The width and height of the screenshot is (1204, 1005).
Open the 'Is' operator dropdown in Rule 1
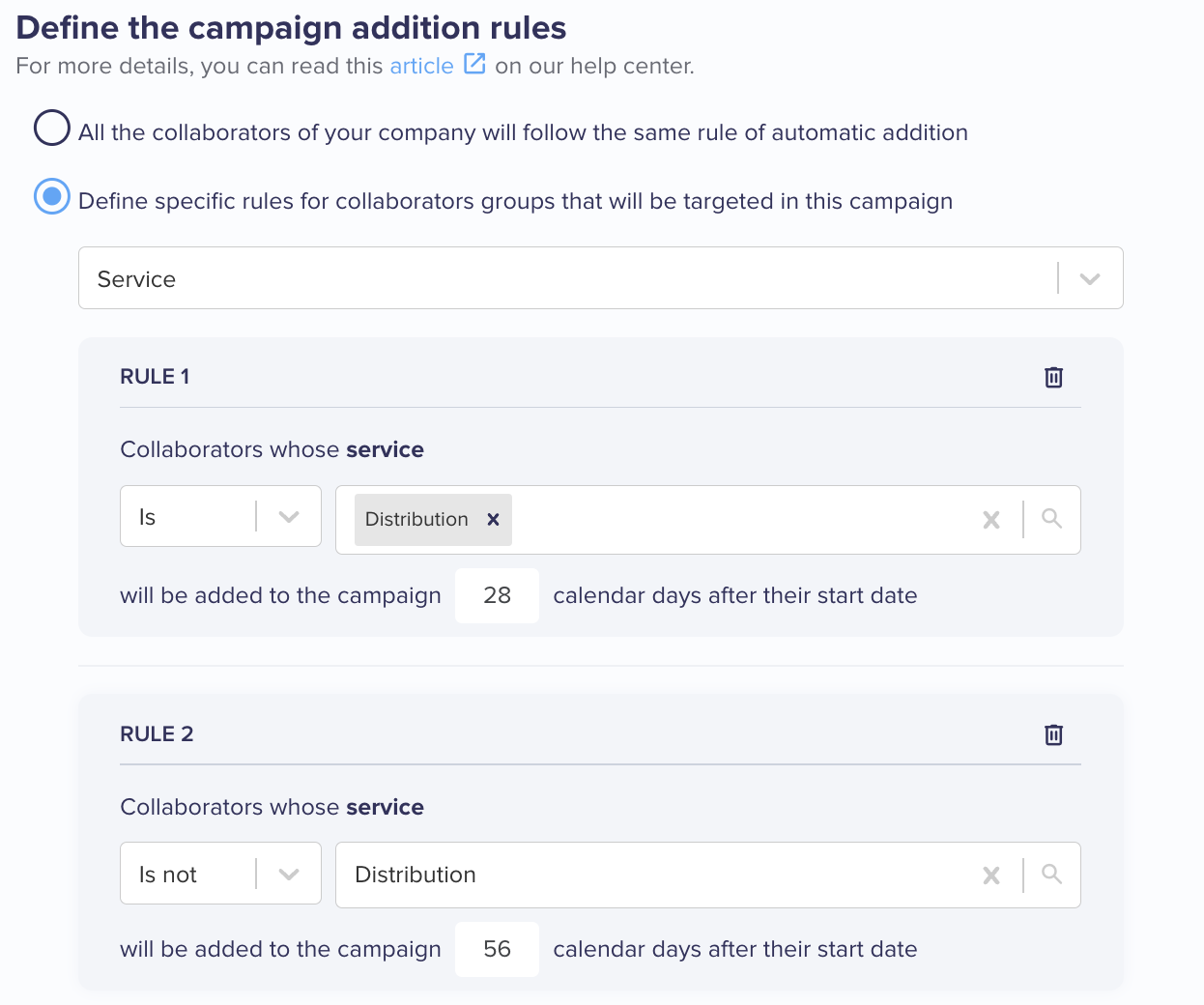(x=220, y=516)
